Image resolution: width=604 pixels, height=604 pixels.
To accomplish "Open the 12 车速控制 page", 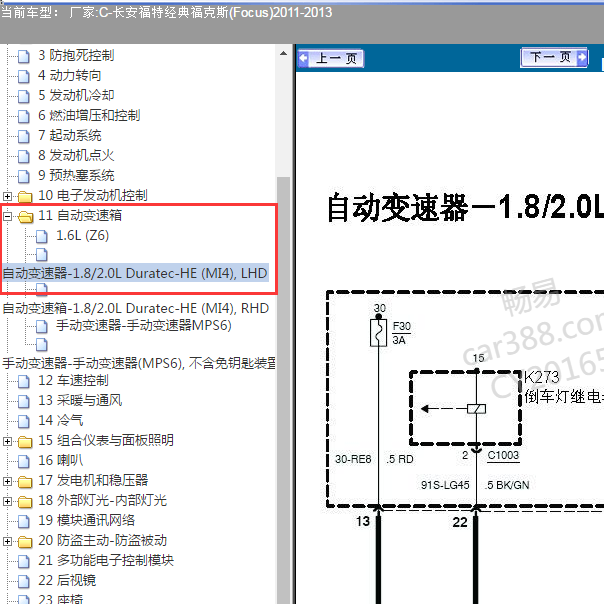I will pyautogui.click(x=73, y=381).
